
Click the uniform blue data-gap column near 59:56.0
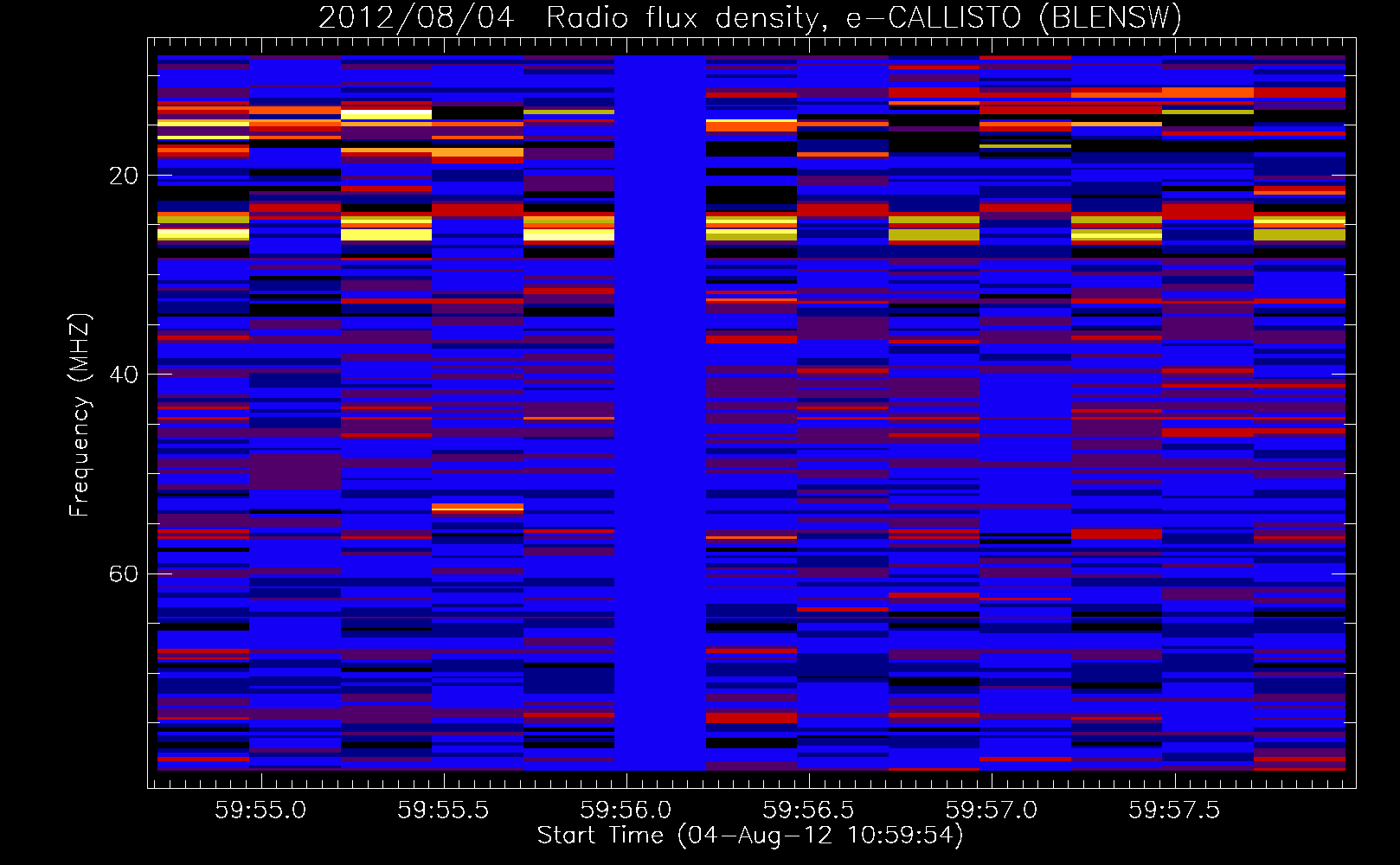660,413
